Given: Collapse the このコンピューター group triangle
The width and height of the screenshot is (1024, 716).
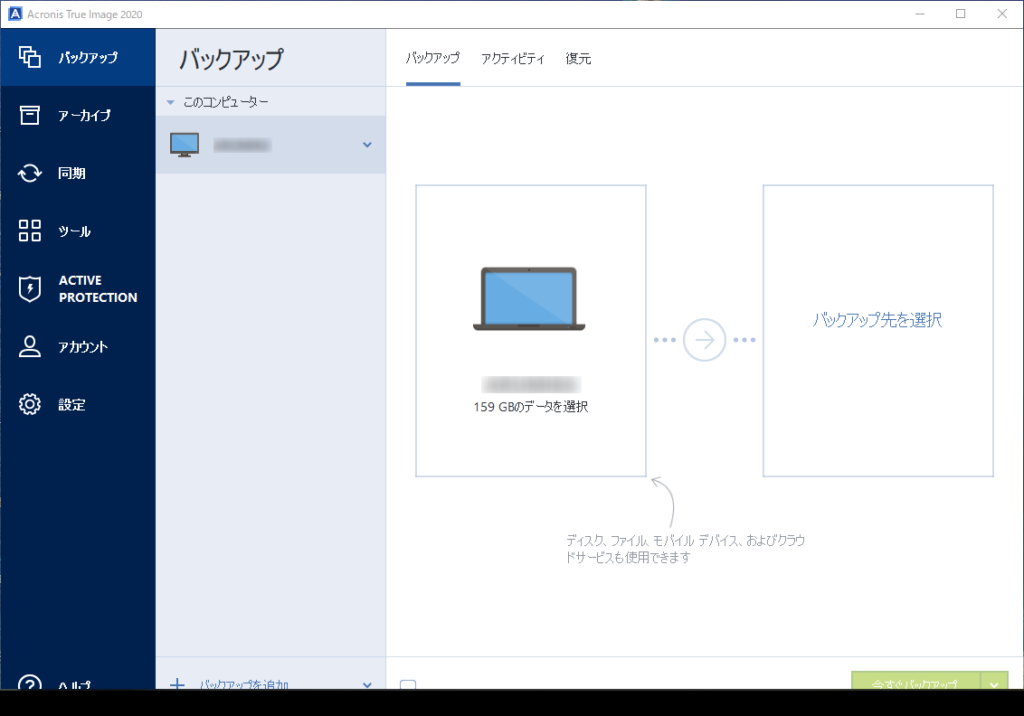Looking at the screenshot, I should (170, 103).
